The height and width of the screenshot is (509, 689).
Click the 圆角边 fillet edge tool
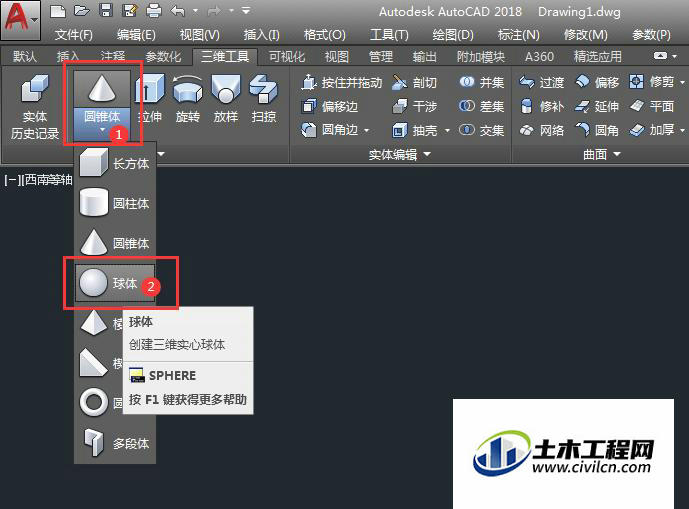pos(330,130)
